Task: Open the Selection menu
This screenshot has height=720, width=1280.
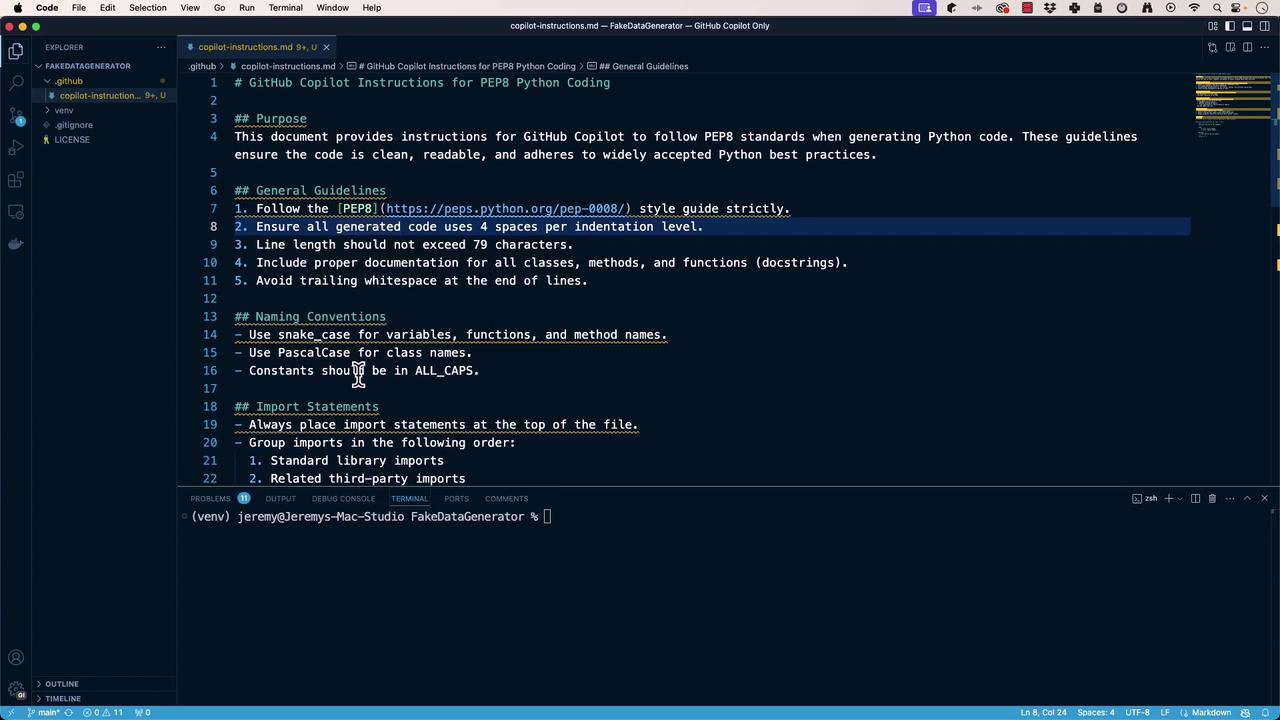Action: 147,8
